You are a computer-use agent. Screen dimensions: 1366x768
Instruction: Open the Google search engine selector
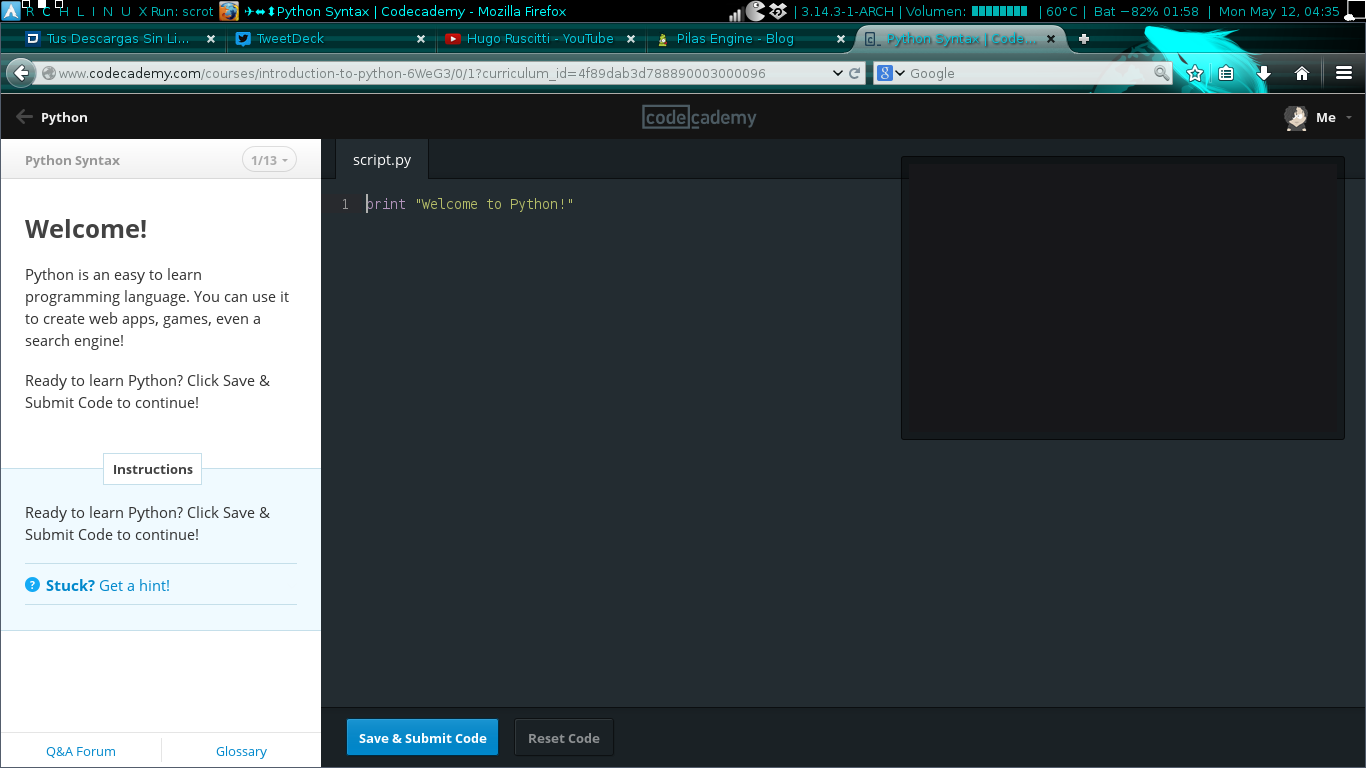[891, 73]
